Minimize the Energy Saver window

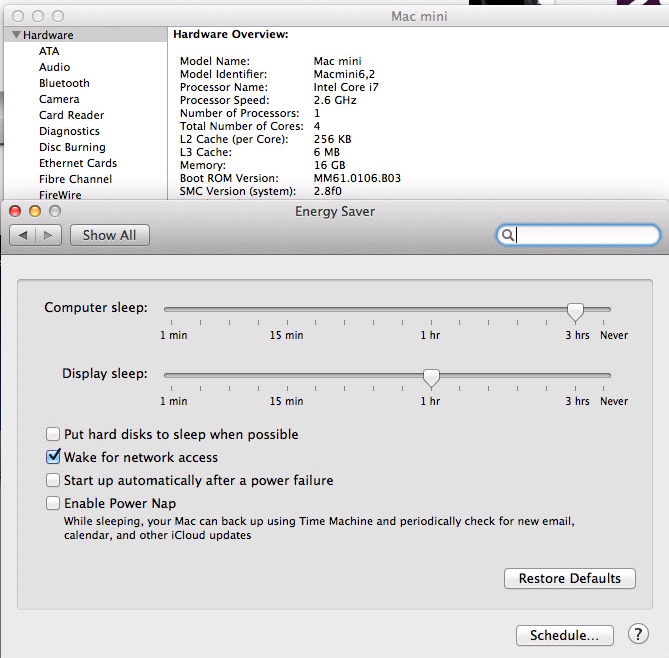click(35, 211)
